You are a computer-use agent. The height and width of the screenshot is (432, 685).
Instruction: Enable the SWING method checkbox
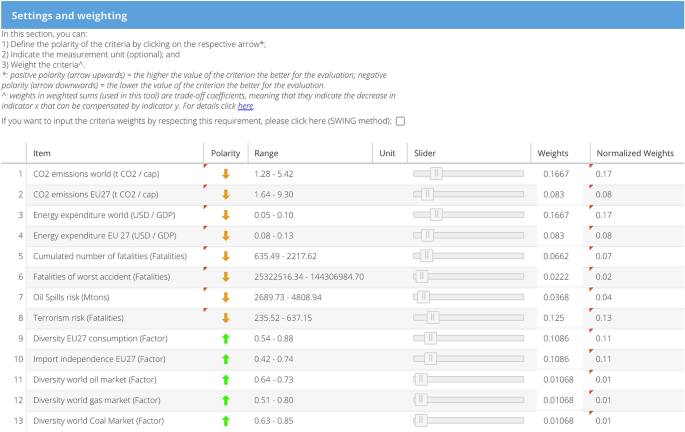click(x=401, y=121)
